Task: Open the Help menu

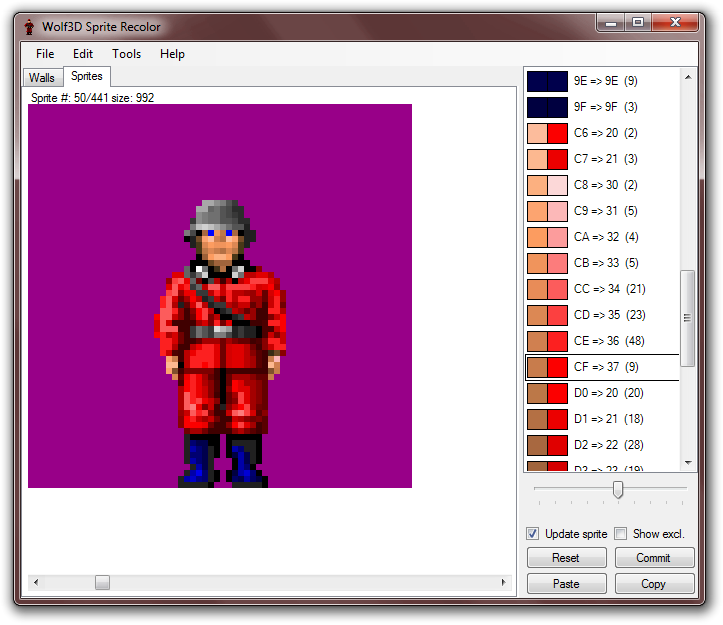Action: [x=172, y=54]
